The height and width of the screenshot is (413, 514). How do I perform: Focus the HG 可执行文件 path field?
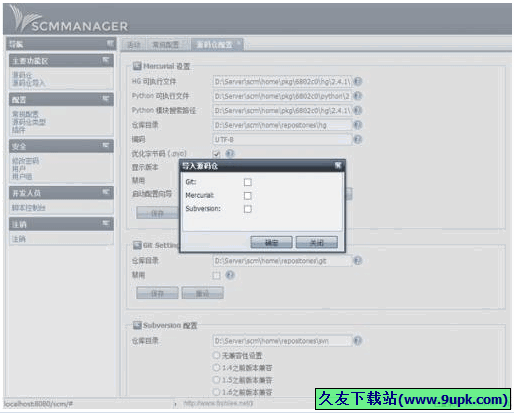click(x=282, y=81)
